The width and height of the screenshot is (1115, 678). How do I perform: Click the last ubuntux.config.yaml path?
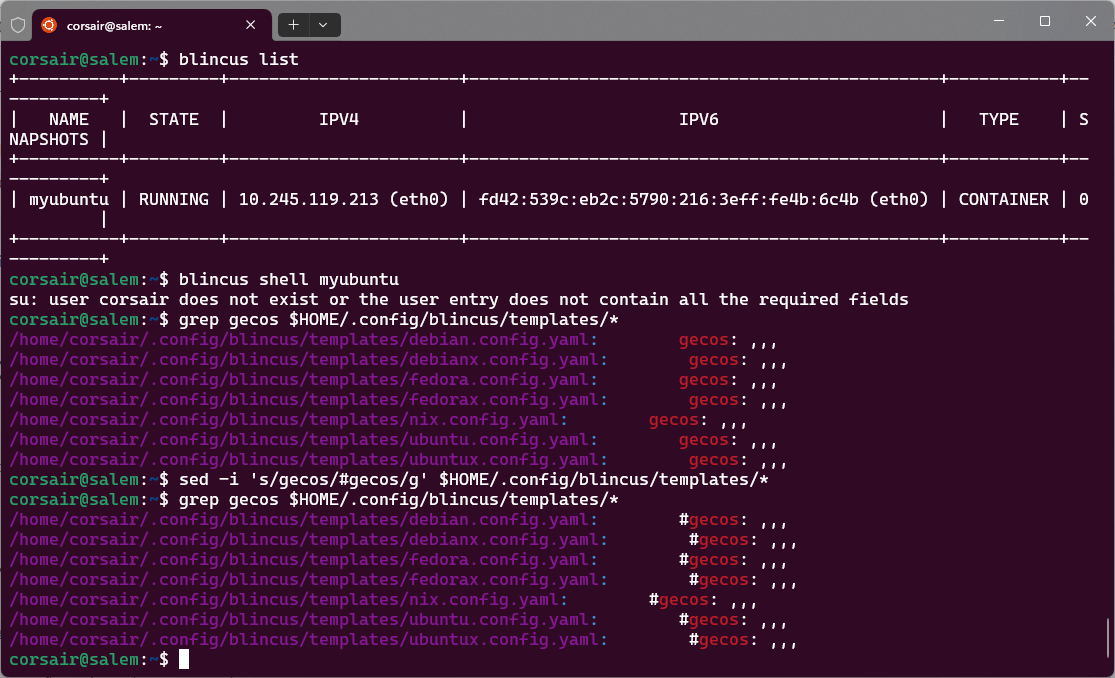point(308,639)
